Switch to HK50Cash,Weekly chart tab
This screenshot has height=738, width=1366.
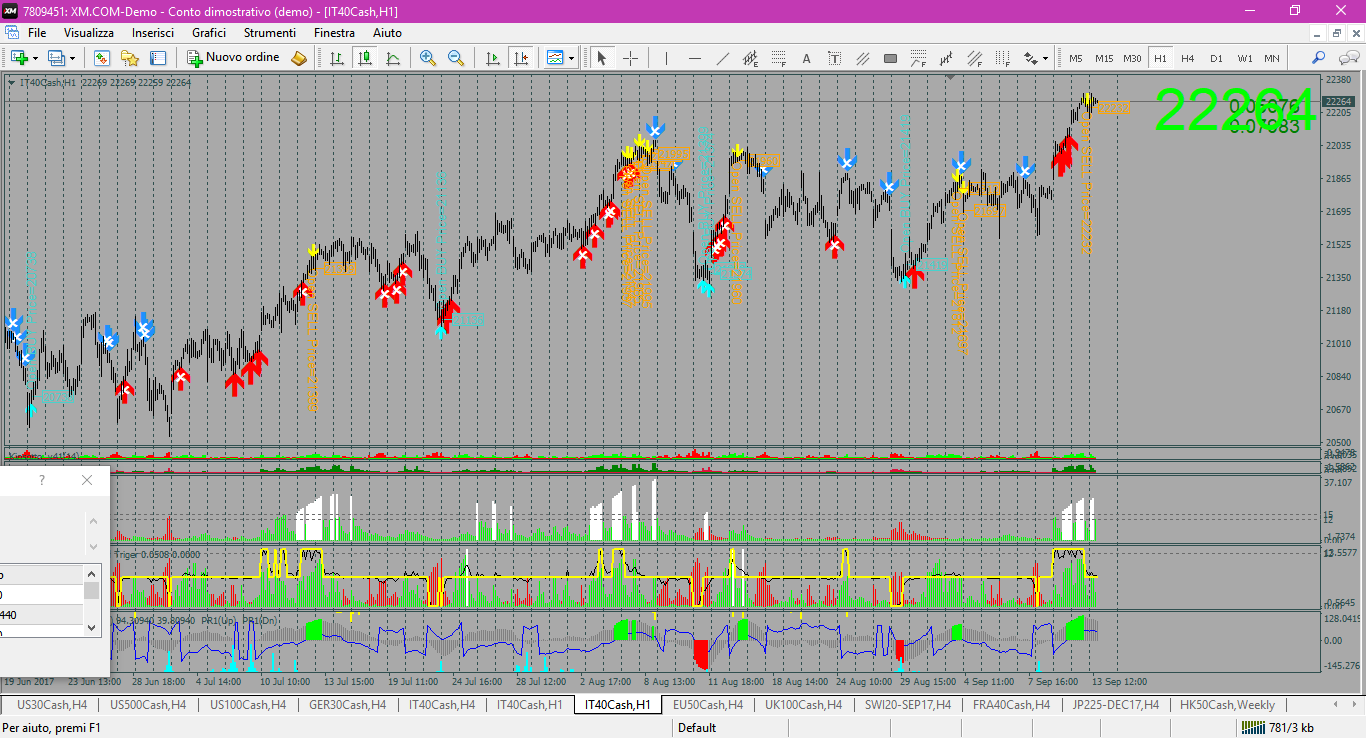click(1227, 705)
